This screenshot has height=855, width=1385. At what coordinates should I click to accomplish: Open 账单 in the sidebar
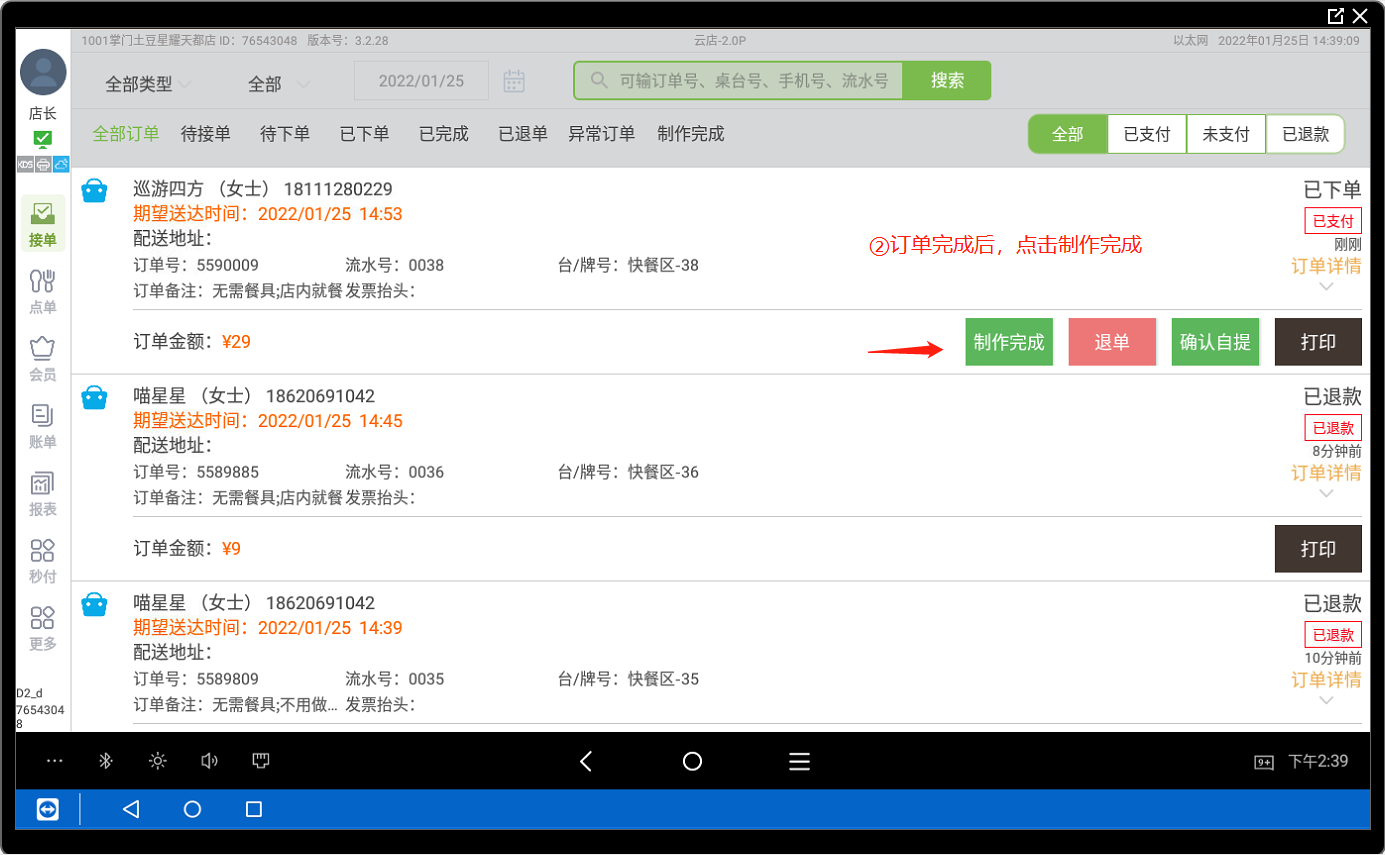[43, 426]
